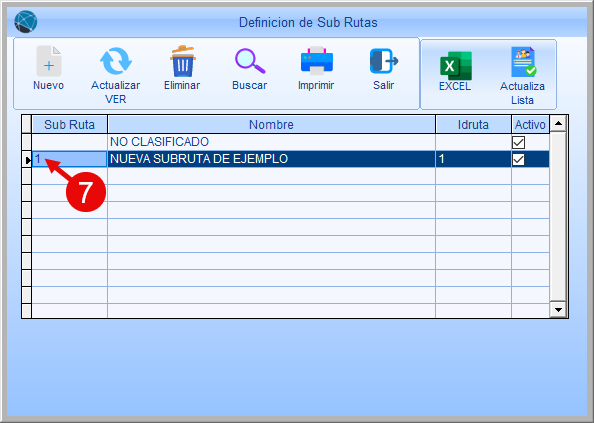Click the Sub Ruta cell containing 1
The width and height of the screenshot is (594, 423).
69,159
